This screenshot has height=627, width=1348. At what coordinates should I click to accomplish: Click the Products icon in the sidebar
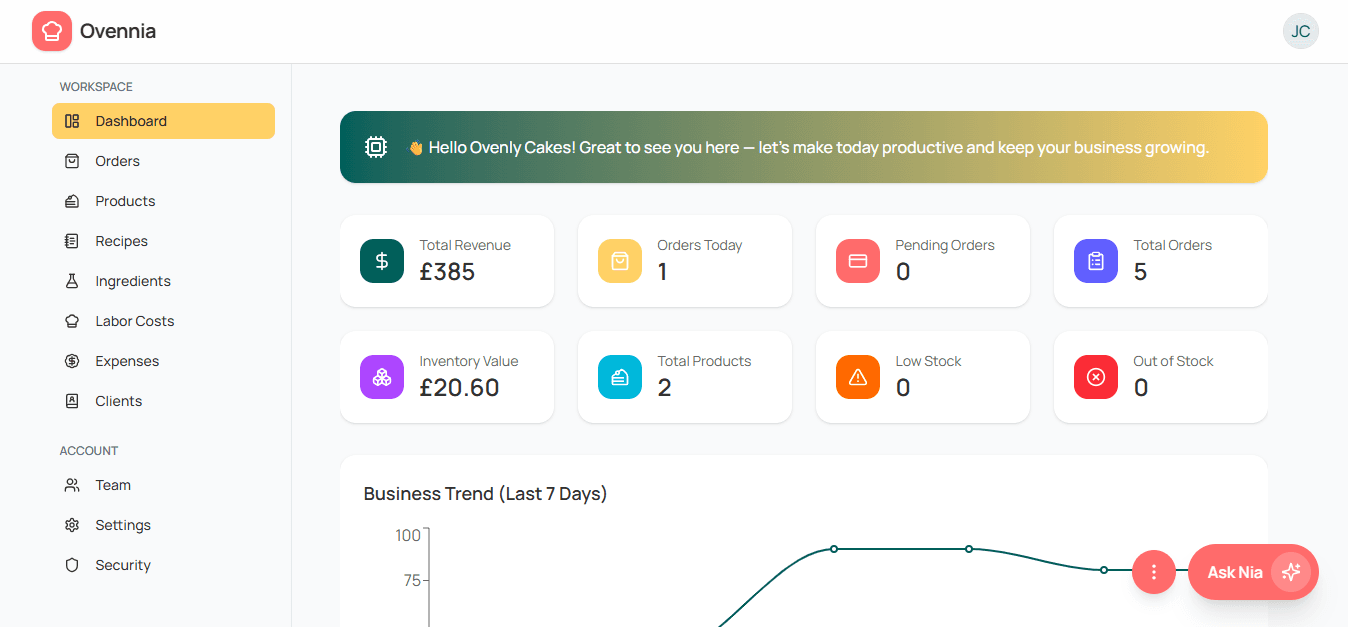[70, 201]
